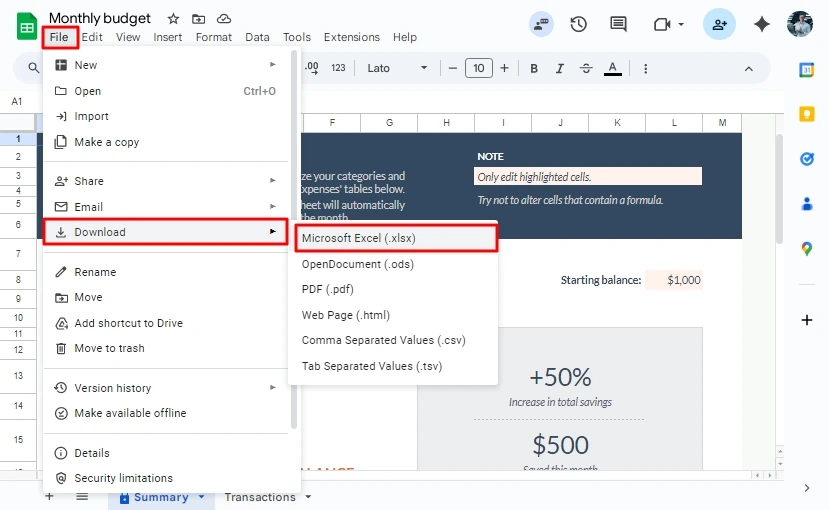Screen dimensions: 829x510
Task: Open Security limitations
Action: pos(166,478)
